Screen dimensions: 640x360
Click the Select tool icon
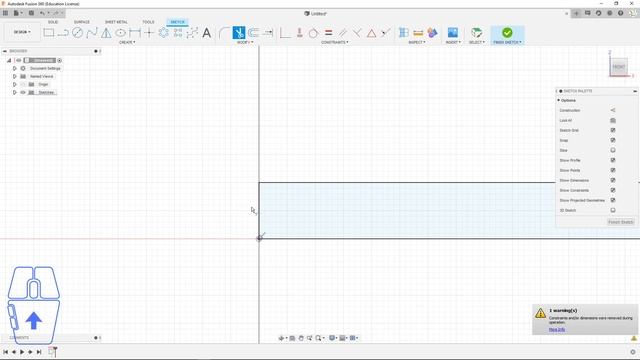pyautogui.click(x=476, y=33)
